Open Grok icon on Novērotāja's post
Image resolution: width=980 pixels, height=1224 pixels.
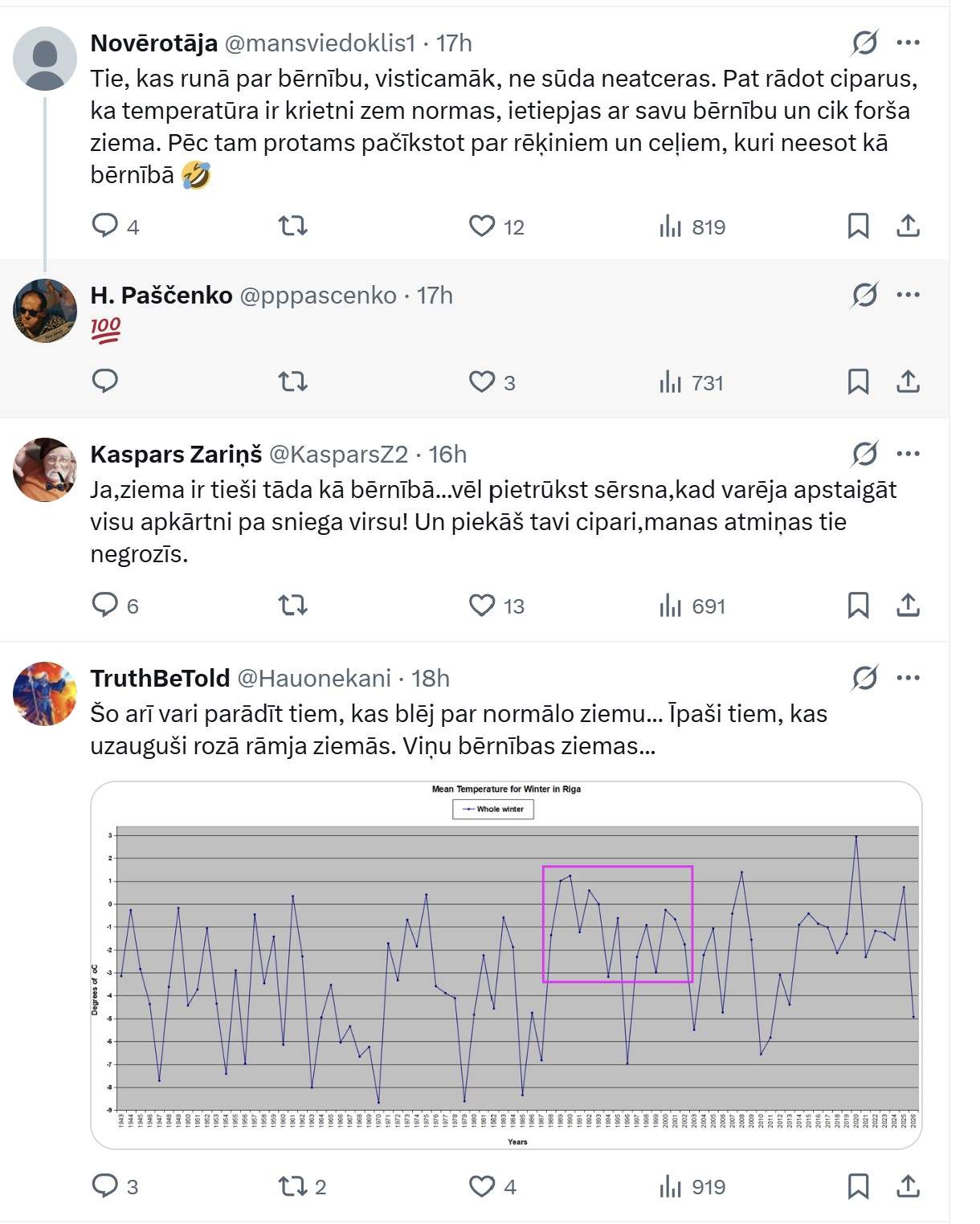pos(864,43)
